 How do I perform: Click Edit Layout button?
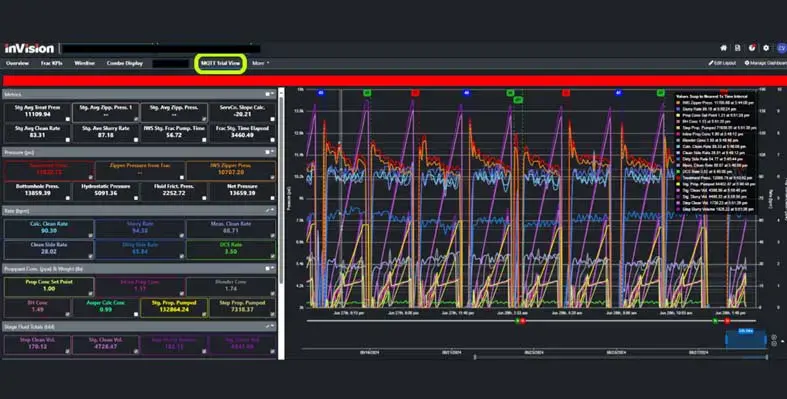pyautogui.click(x=722, y=63)
